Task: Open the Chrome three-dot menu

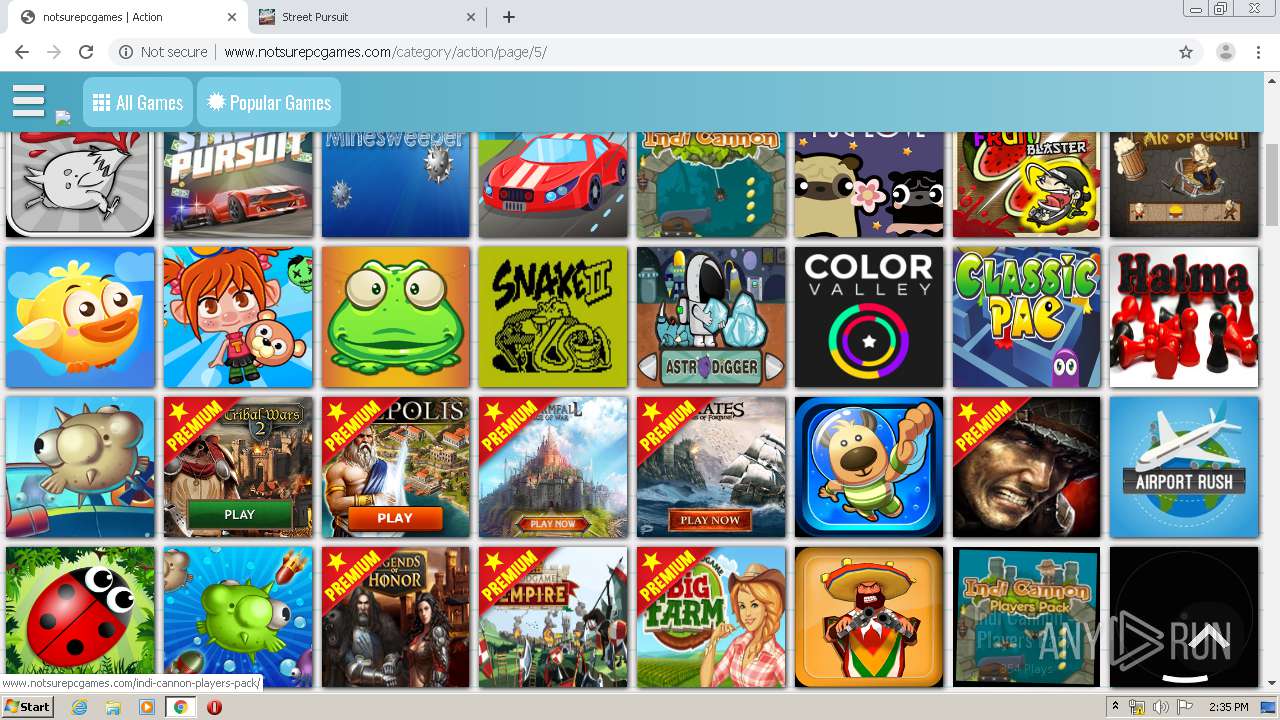Action: [x=1258, y=52]
